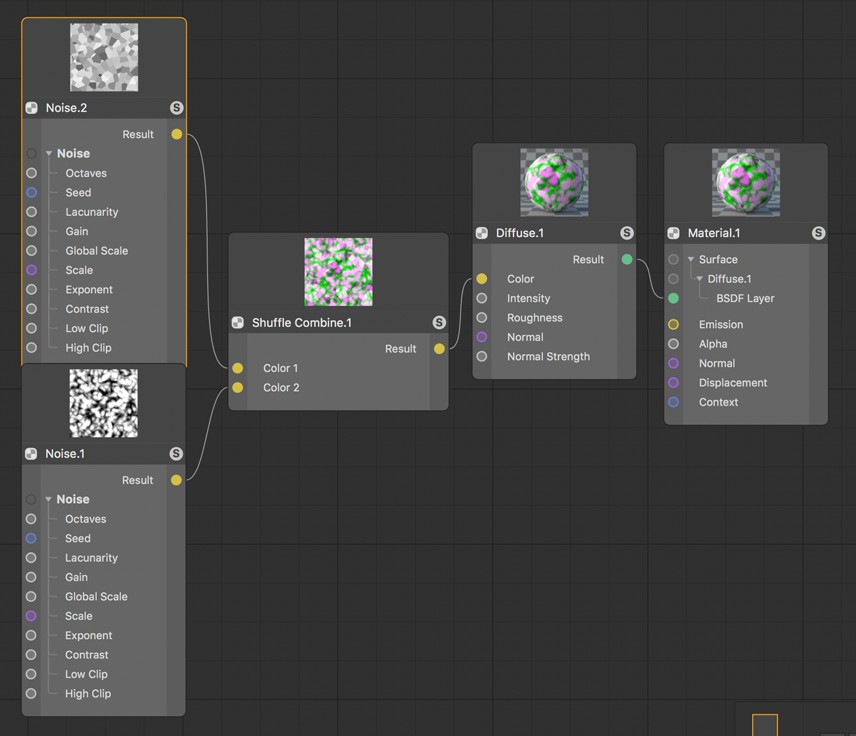Click the S icon on Diffuse.1 node
856x736 pixels.
(627, 233)
